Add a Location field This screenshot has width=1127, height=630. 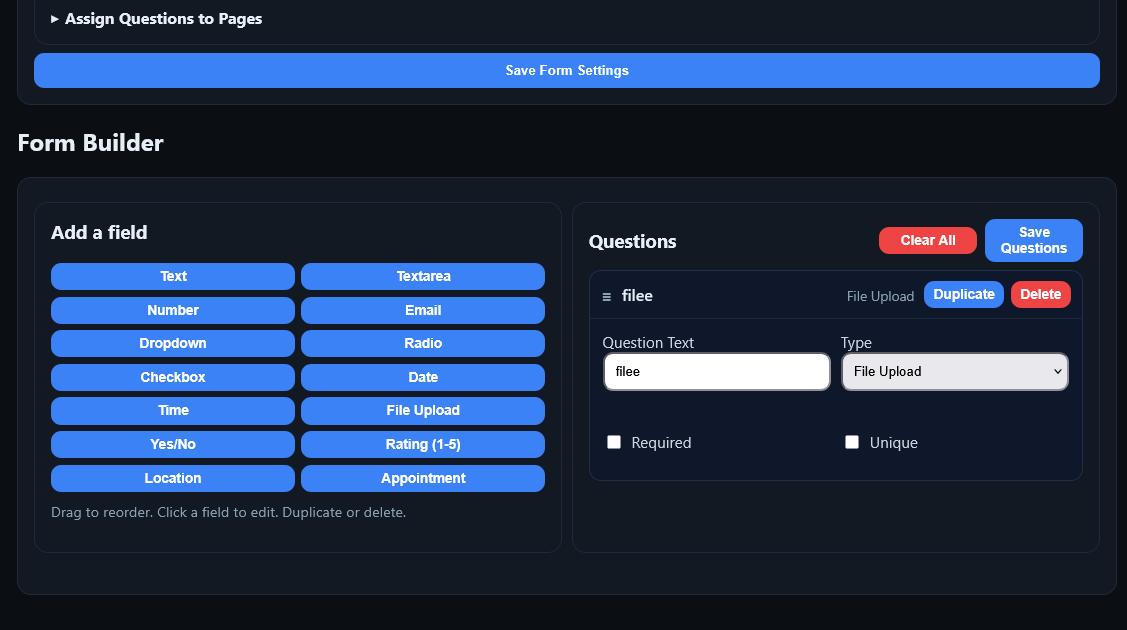tap(173, 479)
